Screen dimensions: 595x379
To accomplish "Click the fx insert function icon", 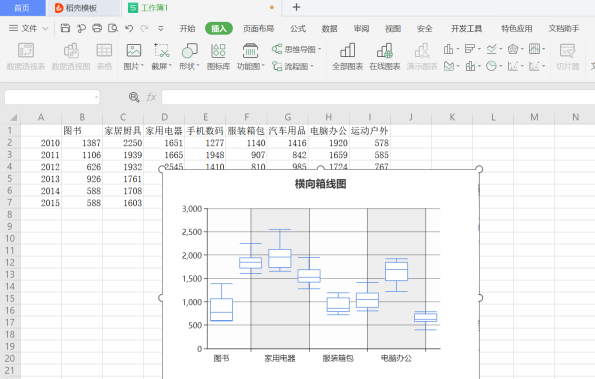I will [151, 97].
